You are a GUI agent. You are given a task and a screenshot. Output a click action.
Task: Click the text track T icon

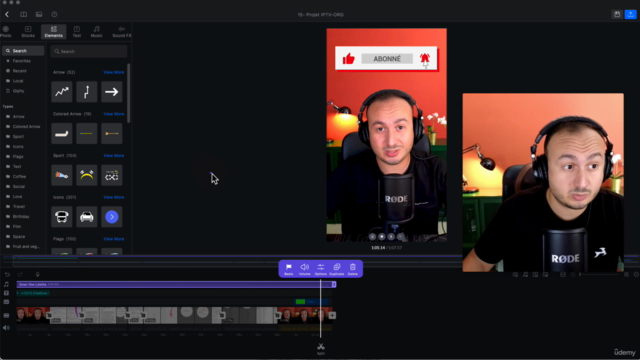click(6, 293)
